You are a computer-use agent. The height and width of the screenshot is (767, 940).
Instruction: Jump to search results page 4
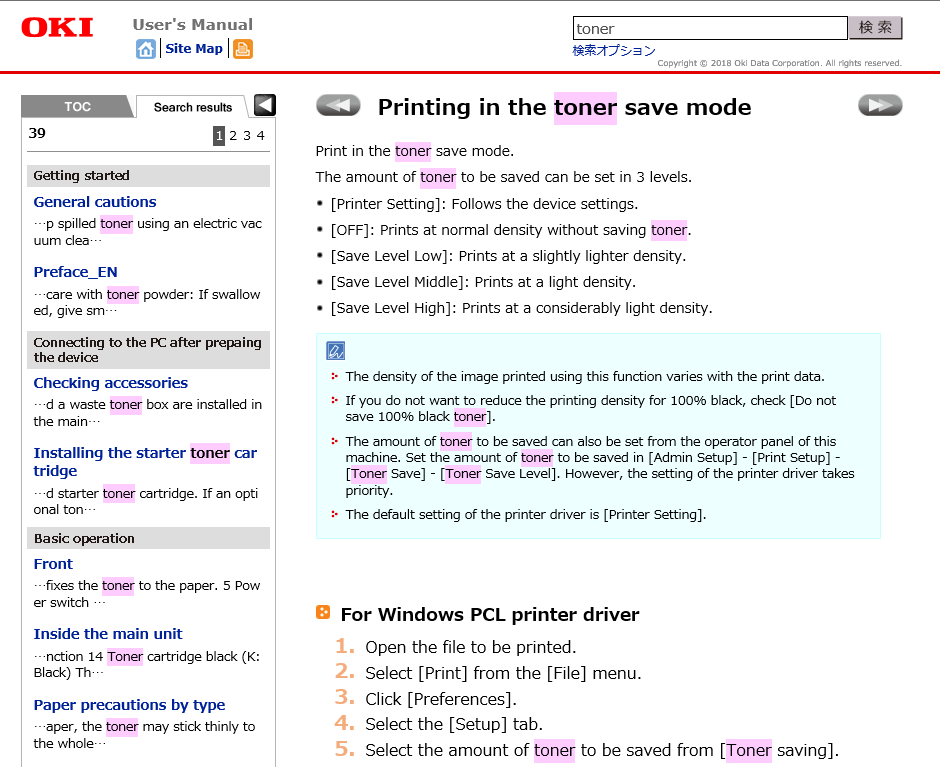261,136
